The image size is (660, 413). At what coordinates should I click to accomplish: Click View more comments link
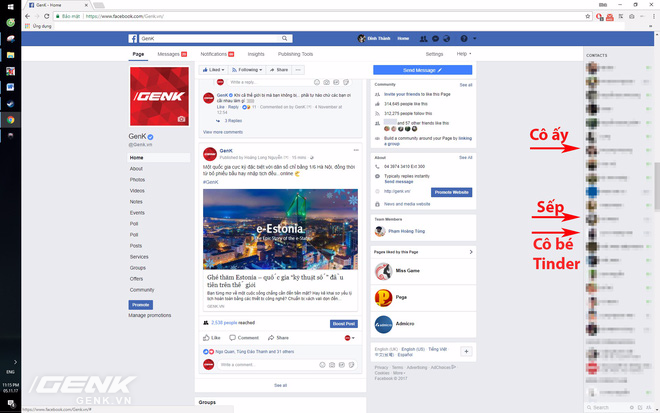(x=223, y=132)
